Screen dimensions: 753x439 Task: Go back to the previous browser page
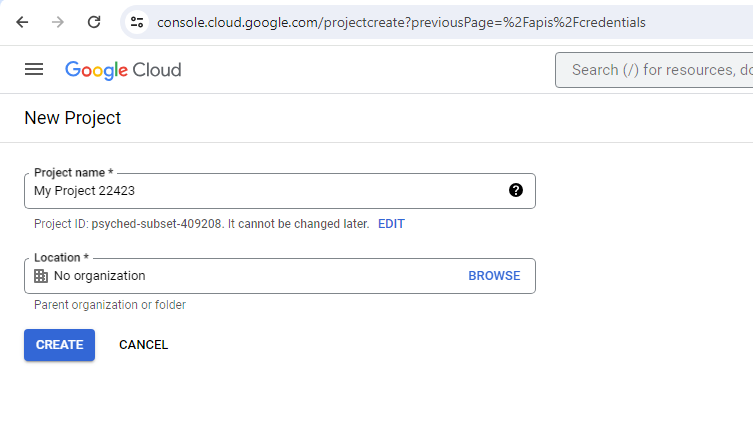coord(22,22)
